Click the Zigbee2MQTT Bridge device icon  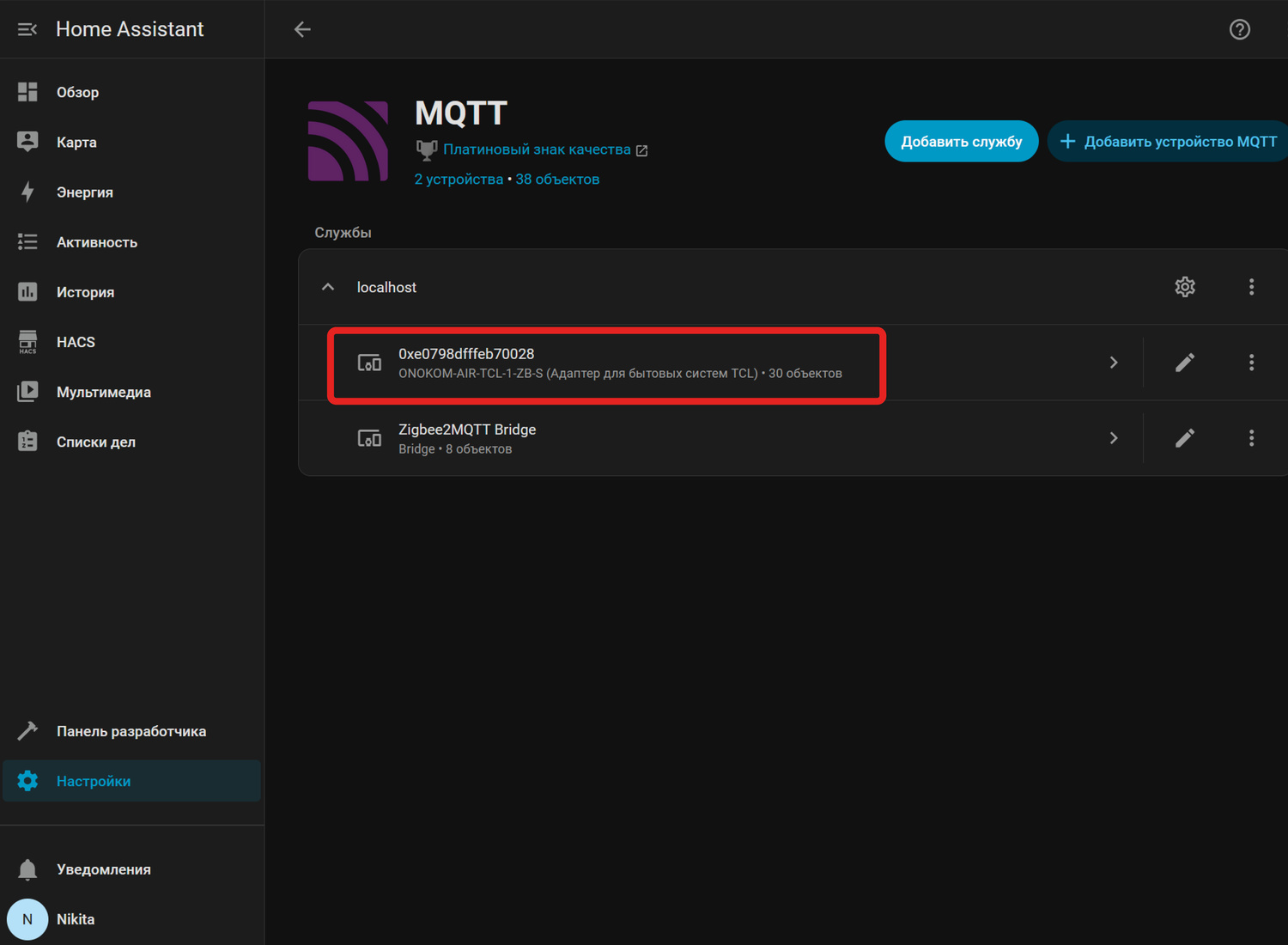[369, 438]
